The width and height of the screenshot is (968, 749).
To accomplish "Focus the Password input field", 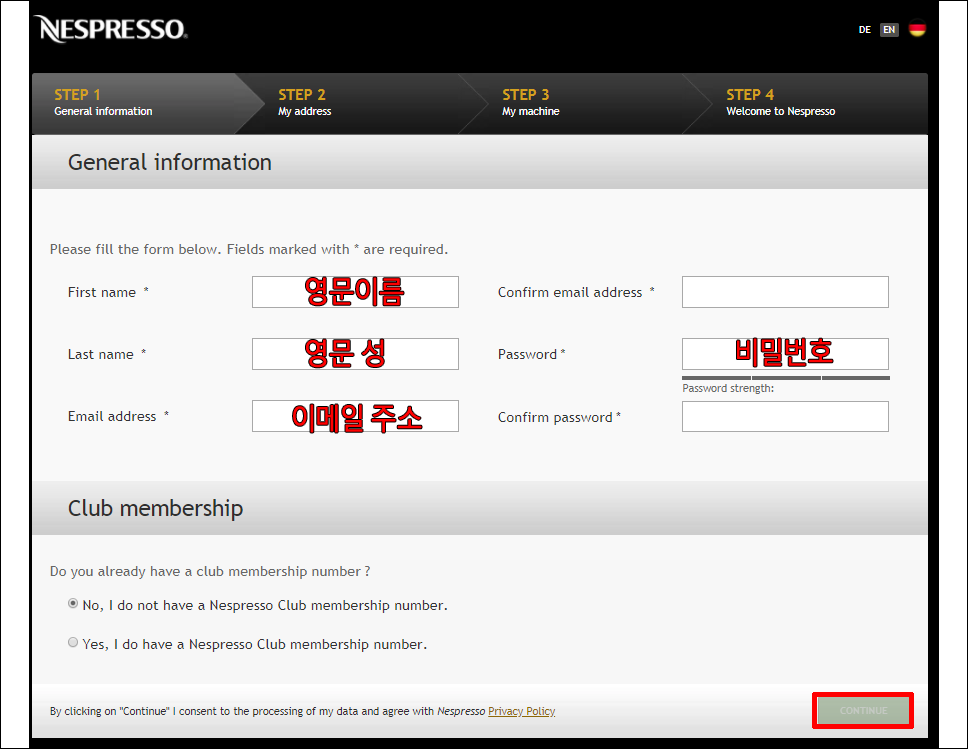I will 785,354.
